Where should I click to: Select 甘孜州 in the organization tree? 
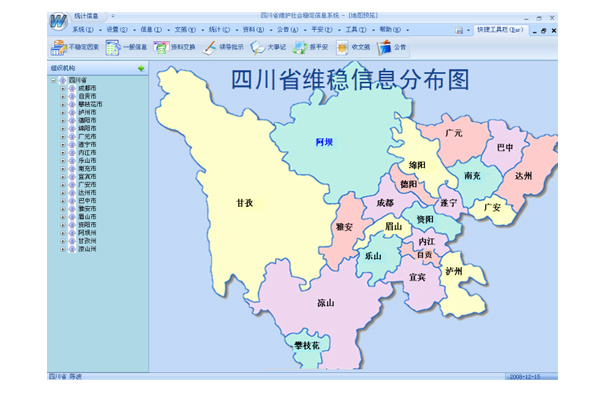coord(87,241)
